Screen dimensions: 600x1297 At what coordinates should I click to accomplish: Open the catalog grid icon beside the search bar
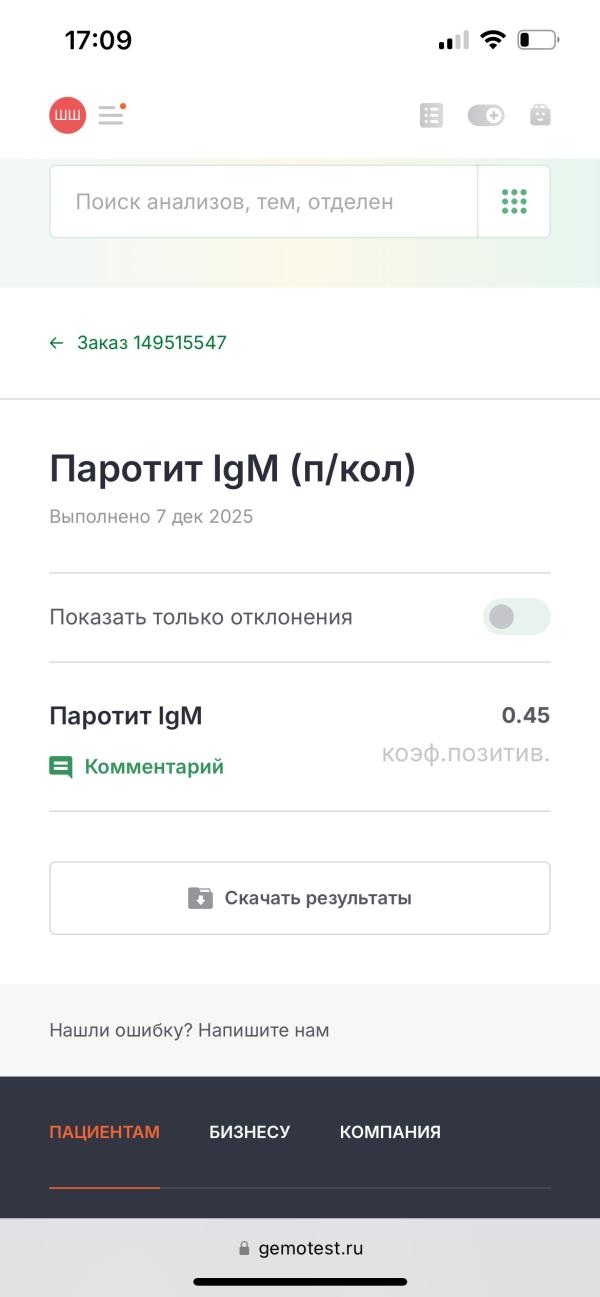tap(513, 201)
